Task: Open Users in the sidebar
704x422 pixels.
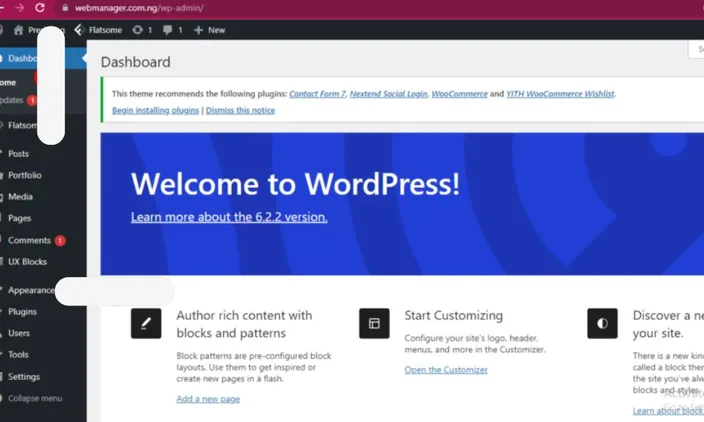Action: pos(19,333)
